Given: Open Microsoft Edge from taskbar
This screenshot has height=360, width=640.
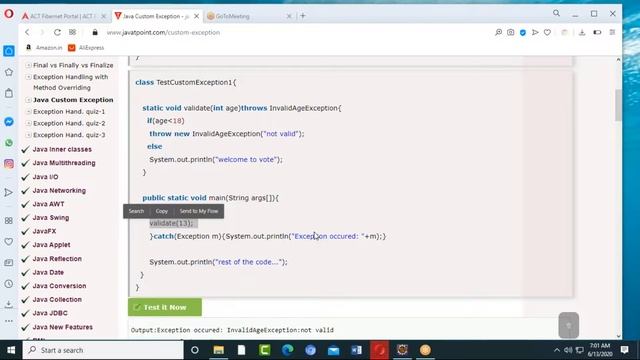Looking at the screenshot, I should [287, 350].
